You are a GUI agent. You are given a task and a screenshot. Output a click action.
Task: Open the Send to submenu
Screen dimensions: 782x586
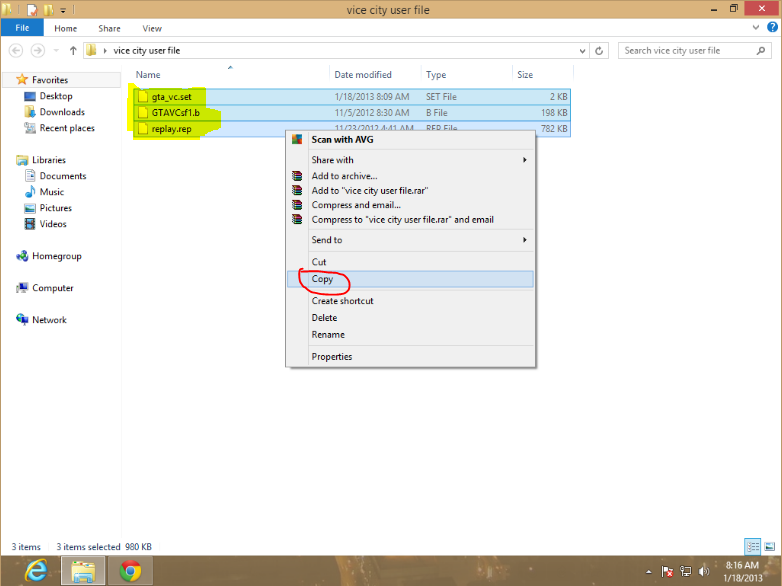[x=410, y=240]
